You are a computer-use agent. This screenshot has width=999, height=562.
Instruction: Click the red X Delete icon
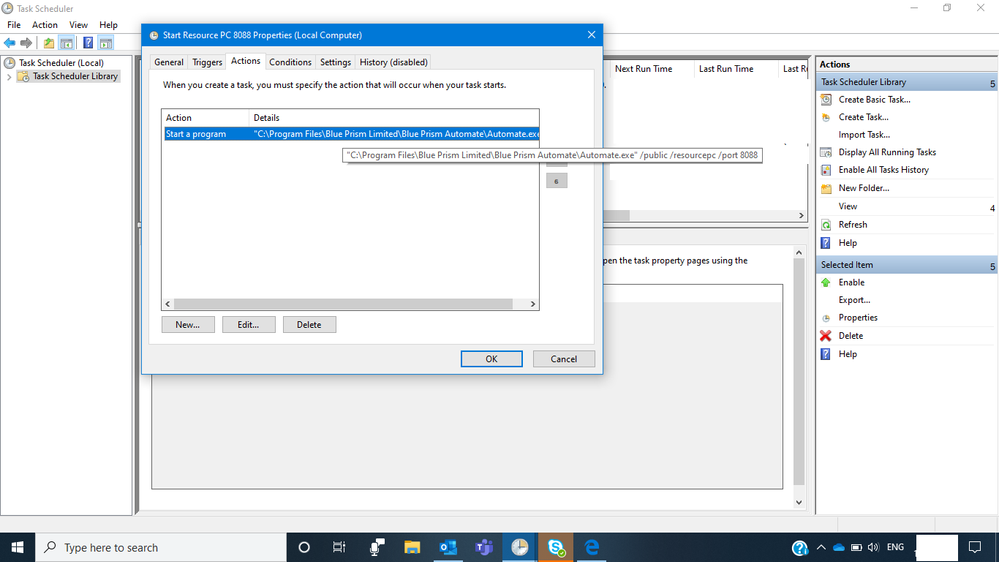(x=826, y=336)
